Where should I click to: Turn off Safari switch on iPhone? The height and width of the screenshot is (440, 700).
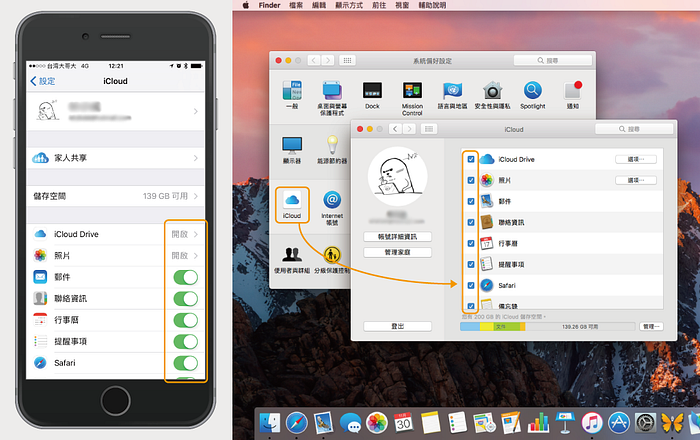(186, 363)
